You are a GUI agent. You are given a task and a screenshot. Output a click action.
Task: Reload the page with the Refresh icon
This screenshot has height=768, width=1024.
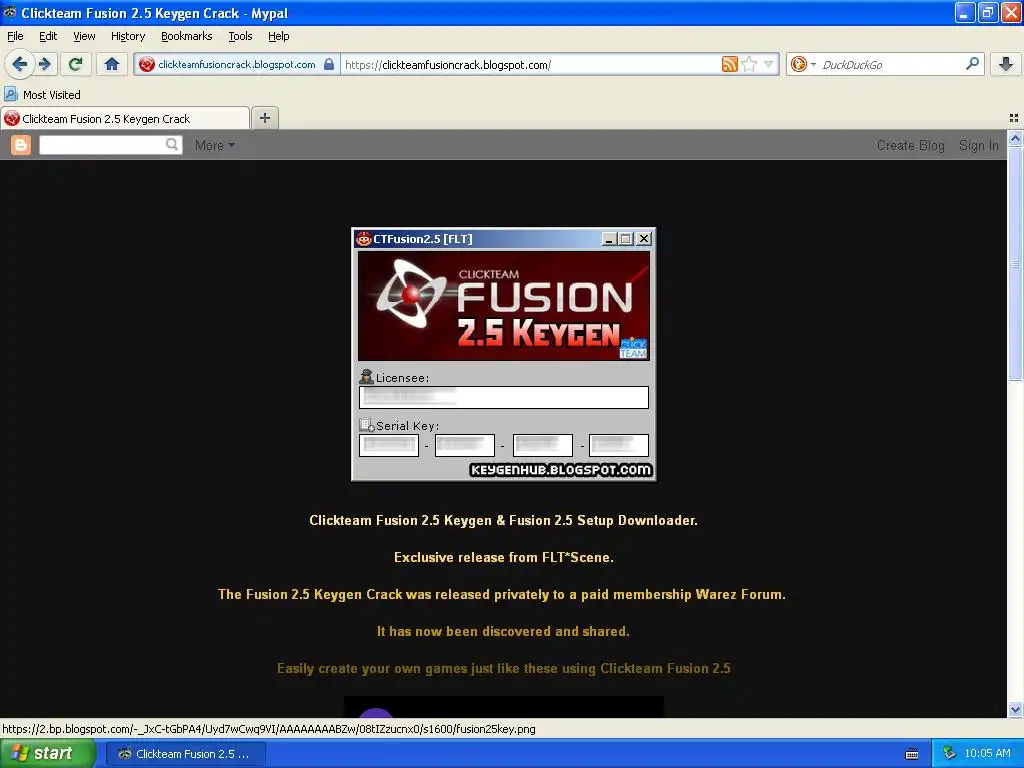coord(76,64)
